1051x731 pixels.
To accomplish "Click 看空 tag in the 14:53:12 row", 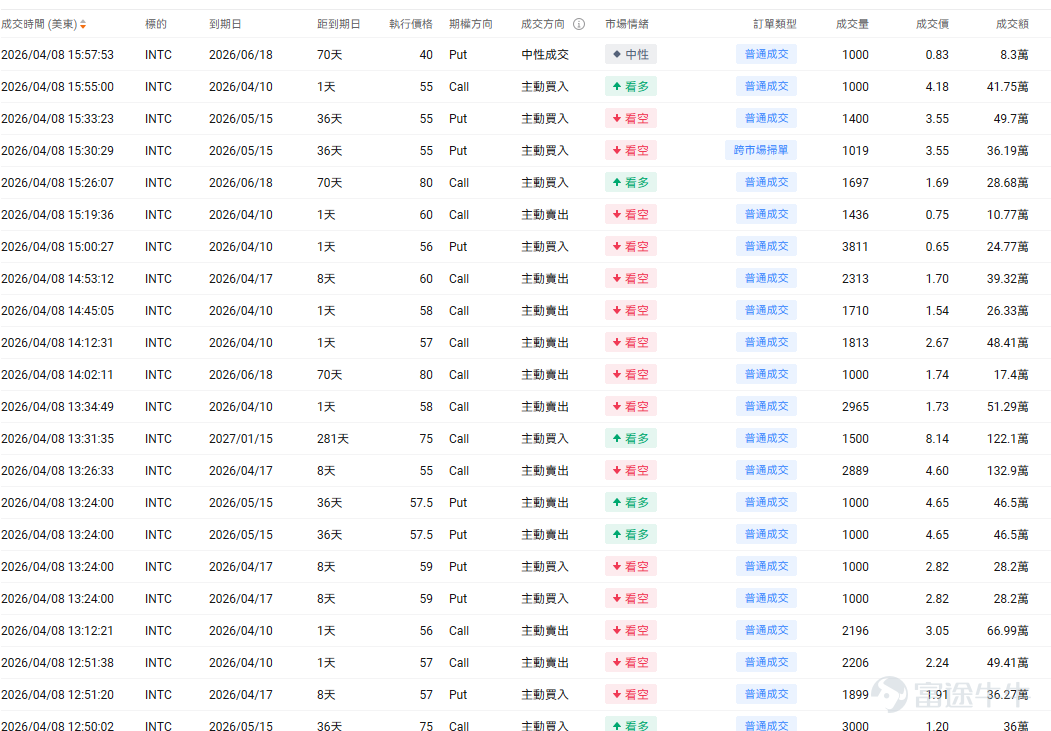I will click(x=631, y=279).
